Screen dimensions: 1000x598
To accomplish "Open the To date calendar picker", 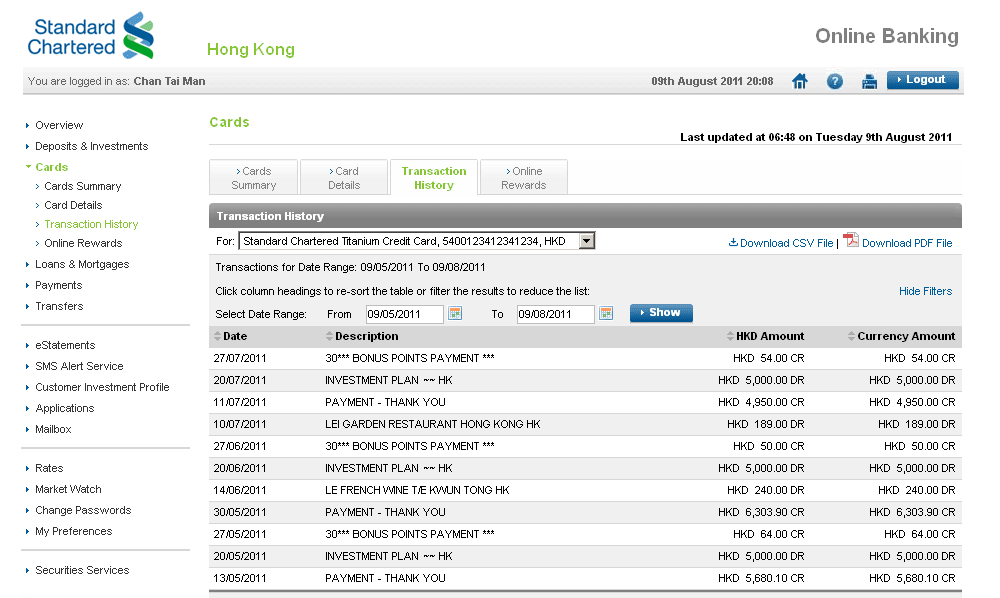I will coord(606,313).
